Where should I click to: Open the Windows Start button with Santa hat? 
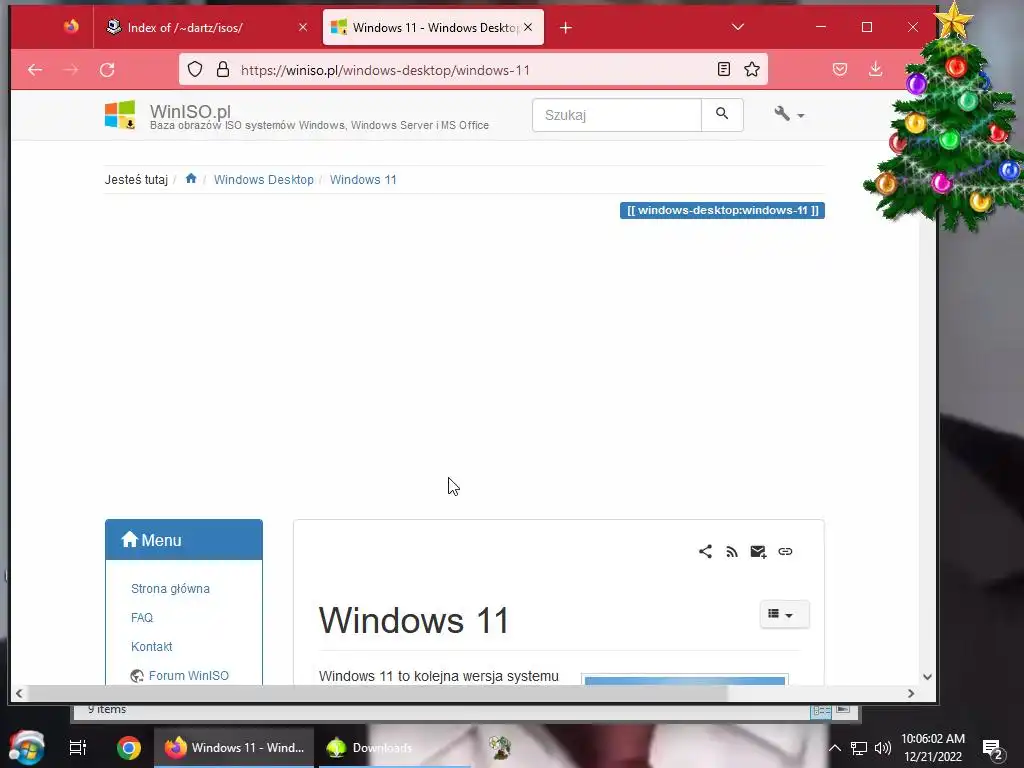[27, 747]
